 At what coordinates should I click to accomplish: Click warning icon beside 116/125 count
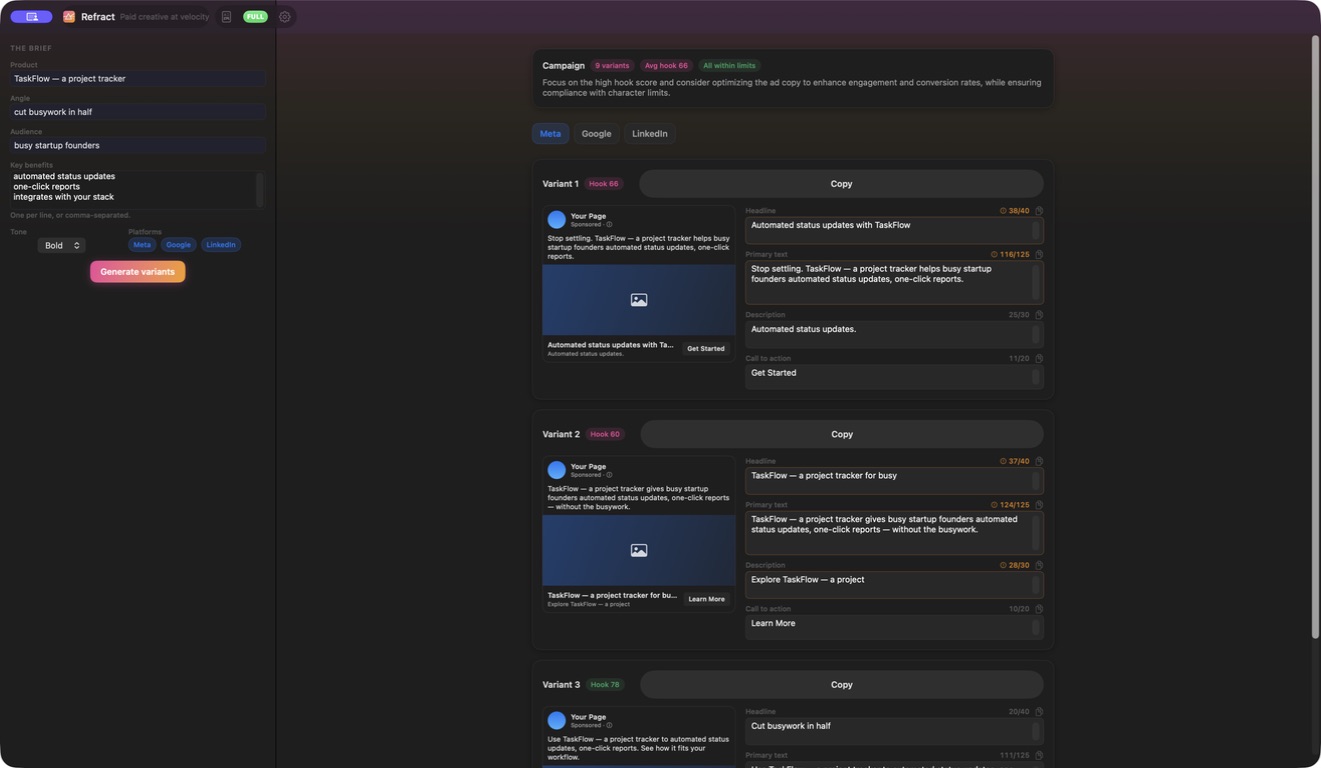point(994,255)
